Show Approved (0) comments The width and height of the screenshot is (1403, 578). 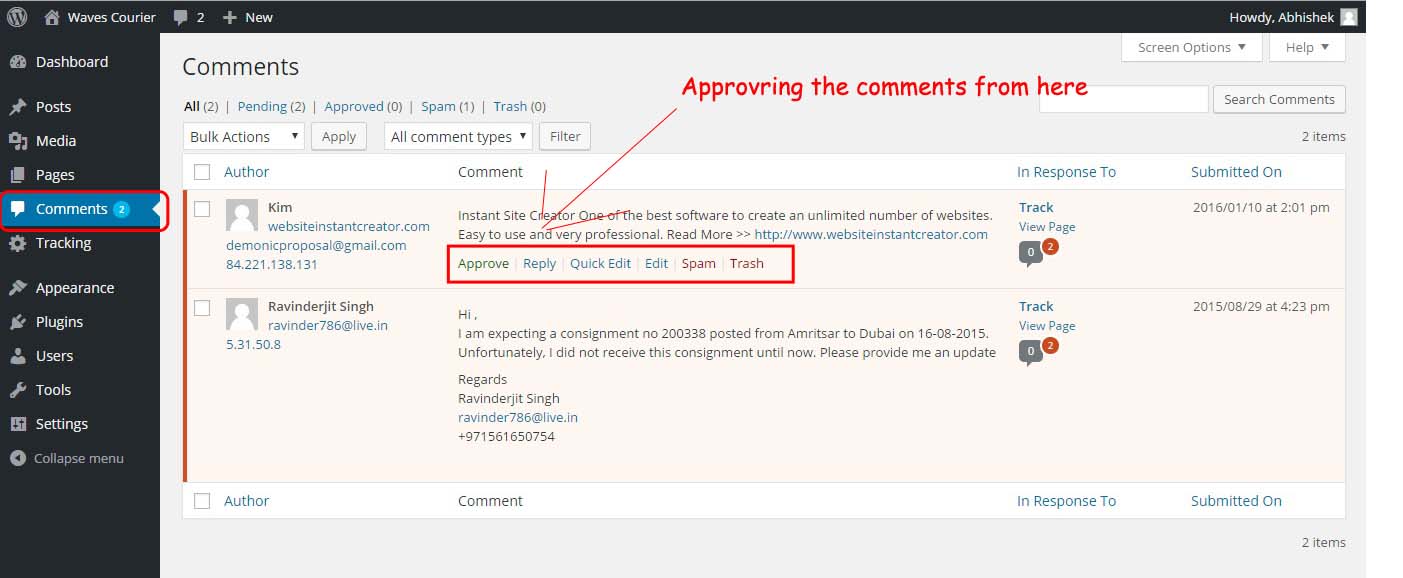coord(364,106)
